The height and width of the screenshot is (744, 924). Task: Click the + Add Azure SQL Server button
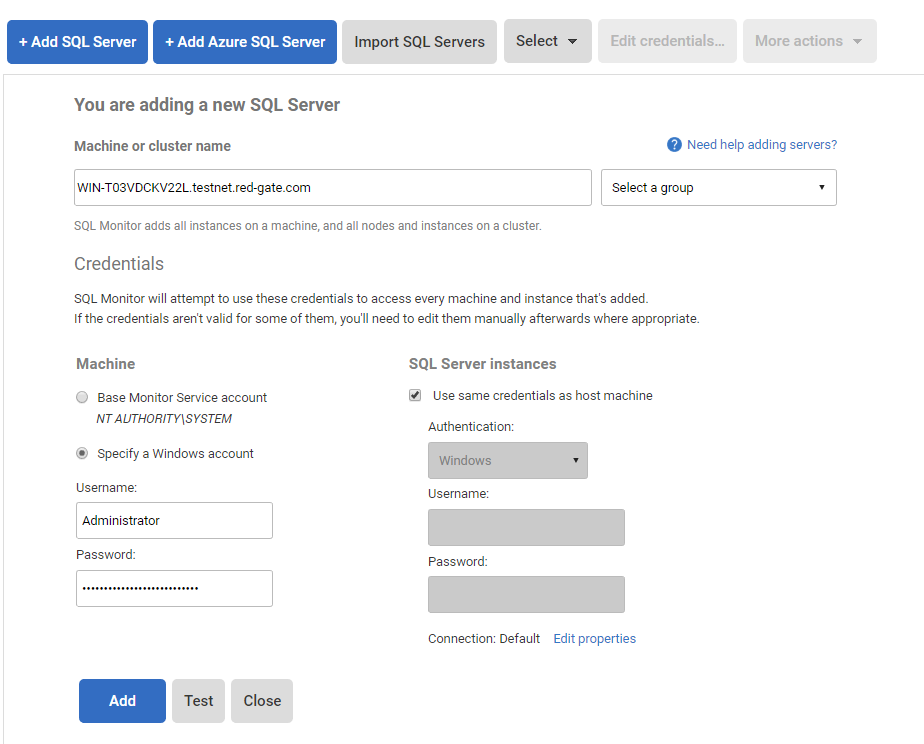pyautogui.click(x=245, y=42)
